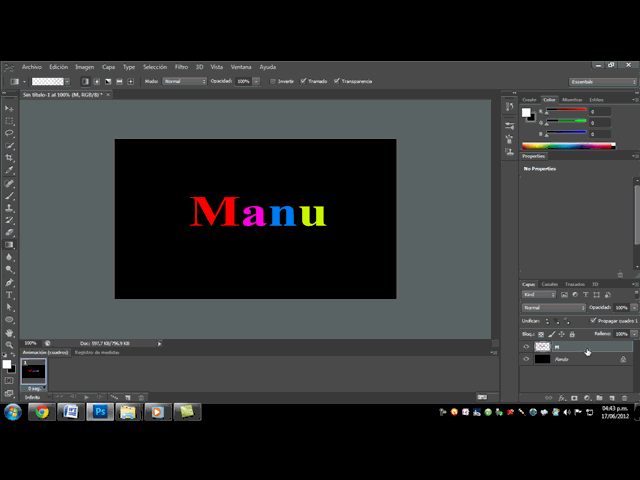This screenshot has width=640, height=480.
Task: Open the gradient picker dropdown arrow
Action: pos(67,82)
